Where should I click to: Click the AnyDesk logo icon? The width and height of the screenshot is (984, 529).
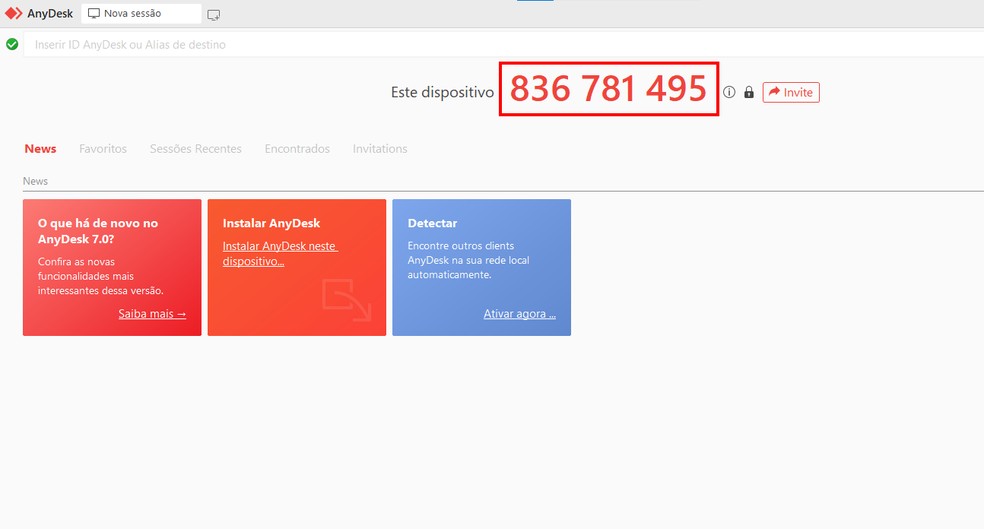13,13
